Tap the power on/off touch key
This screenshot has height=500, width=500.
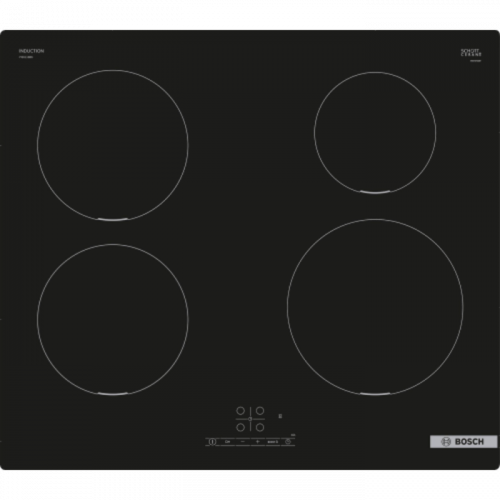pyautogui.click(x=212, y=442)
